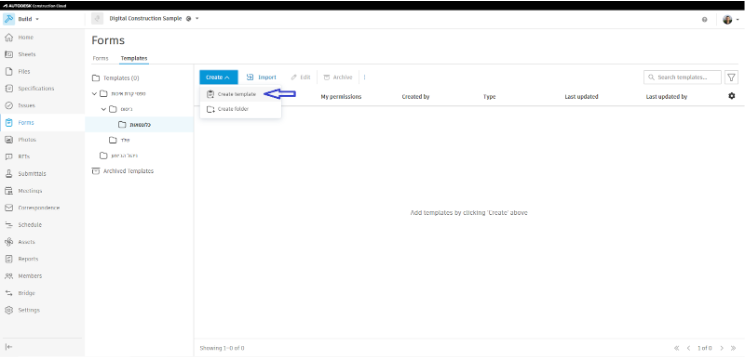The height and width of the screenshot is (360, 752).
Task: Navigate to Issues in sidebar
Action: click(x=26, y=105)
